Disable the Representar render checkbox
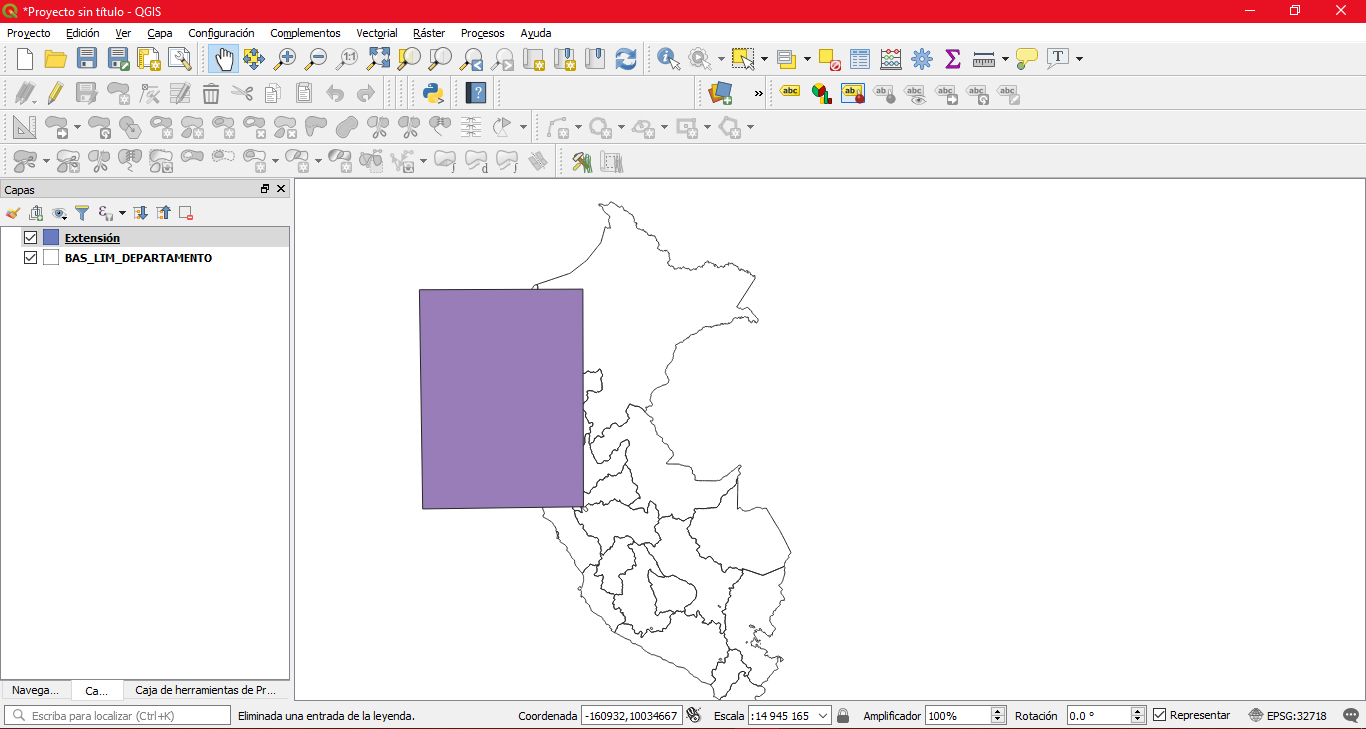 (1160, 715)
